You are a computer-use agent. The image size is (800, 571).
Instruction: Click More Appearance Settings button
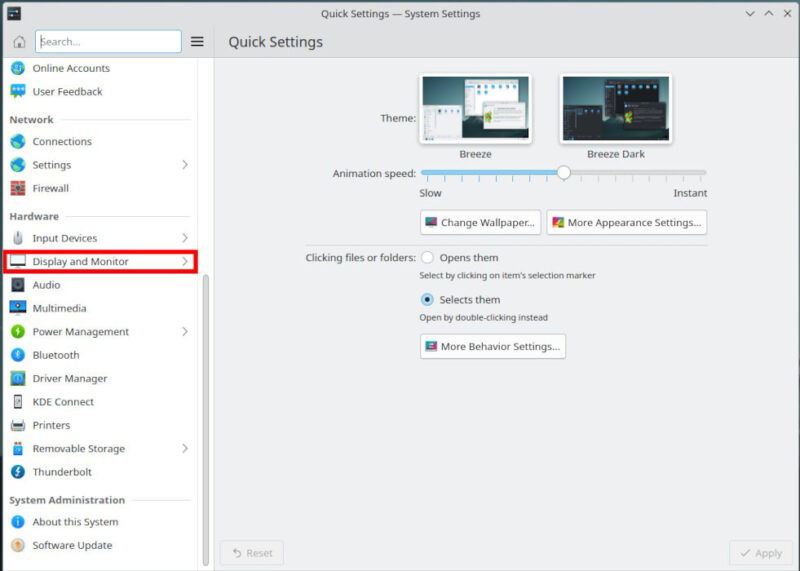click(627, 222)
